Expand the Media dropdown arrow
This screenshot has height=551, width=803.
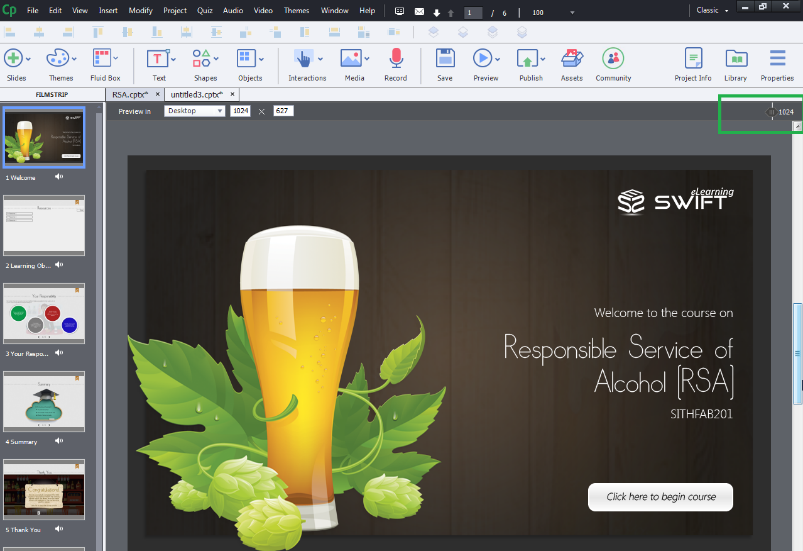367,59
